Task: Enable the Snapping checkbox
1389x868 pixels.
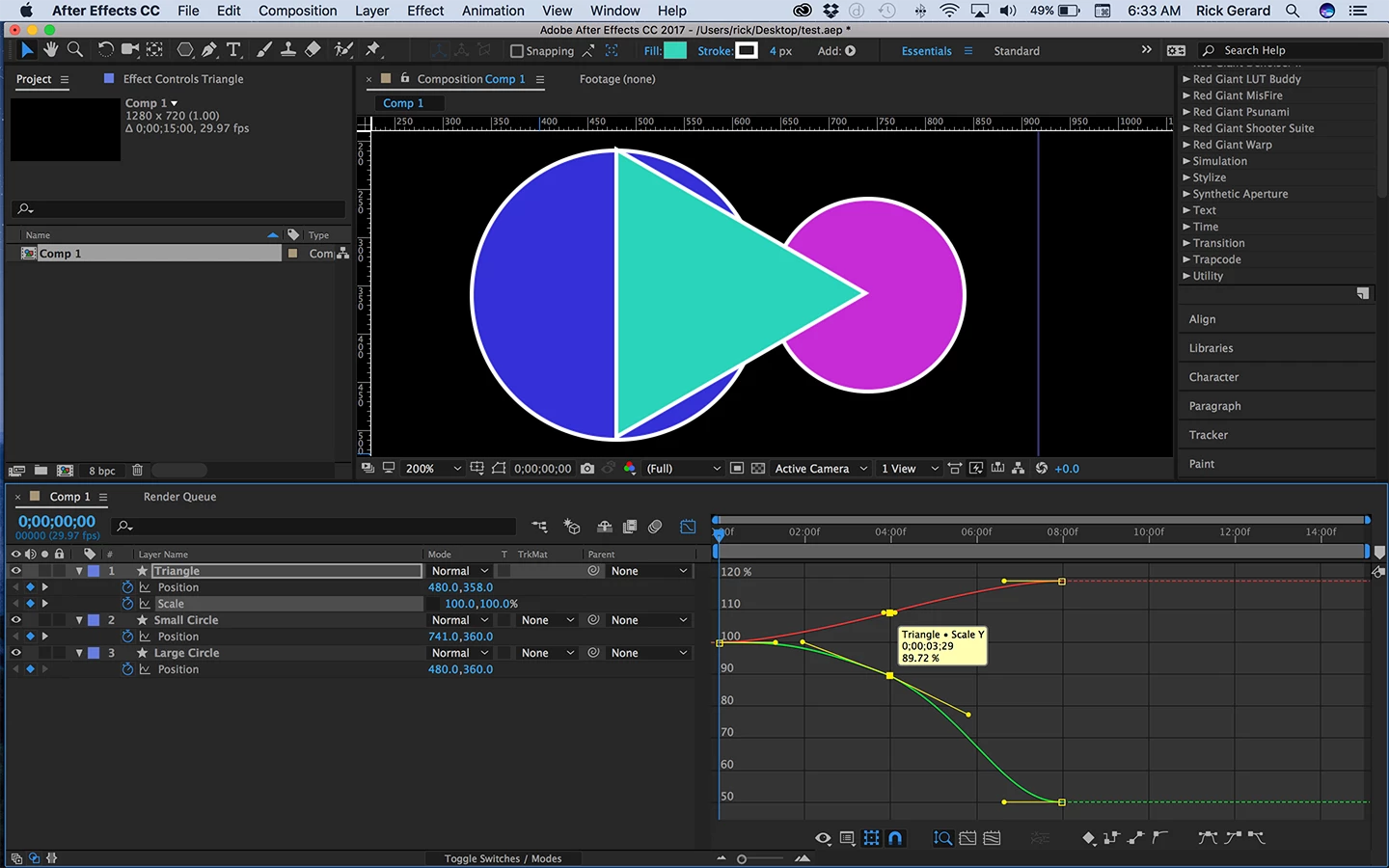Action: pyautogui.click(x=517, y=51)
